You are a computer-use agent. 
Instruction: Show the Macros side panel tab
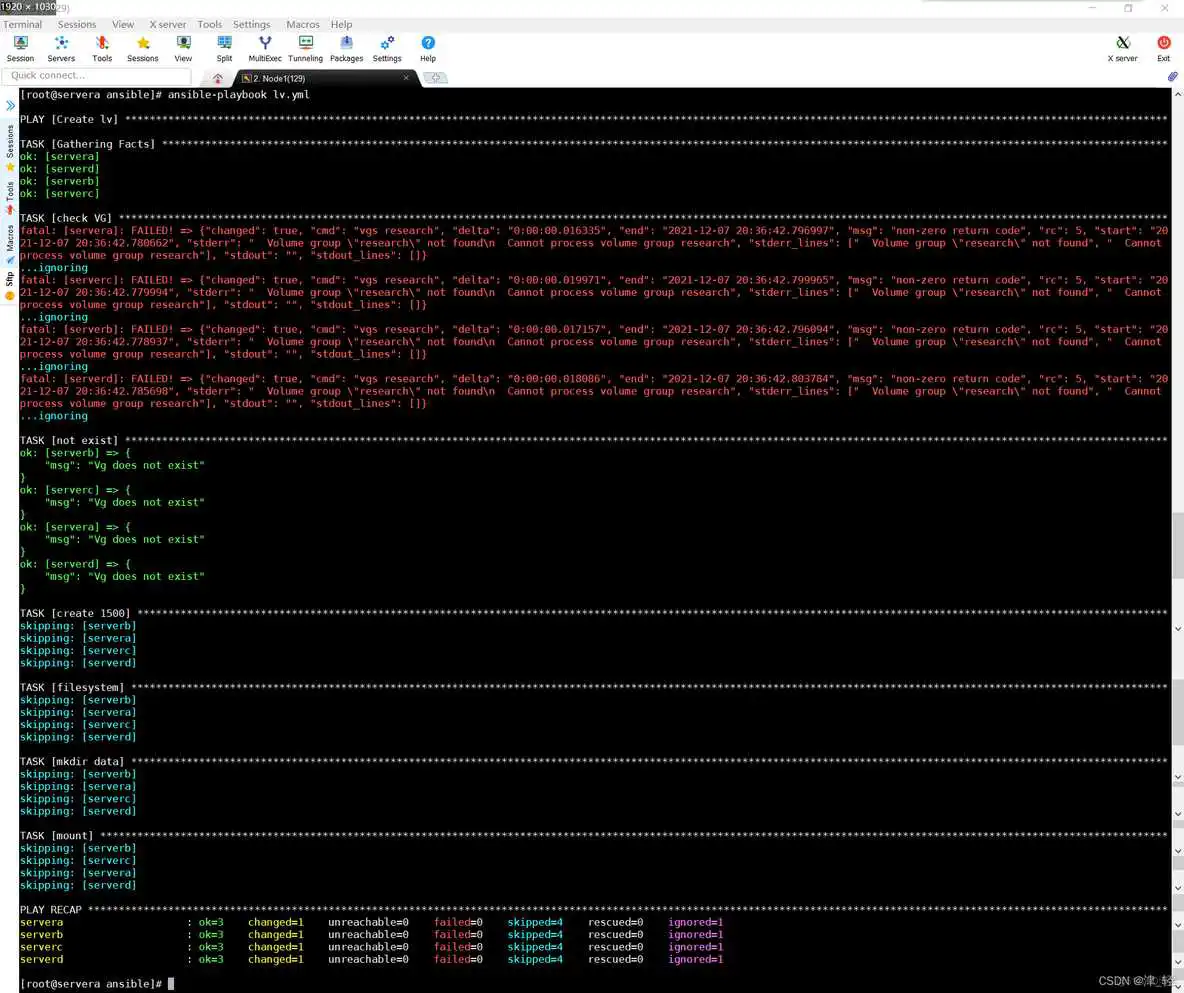(10, 238)
